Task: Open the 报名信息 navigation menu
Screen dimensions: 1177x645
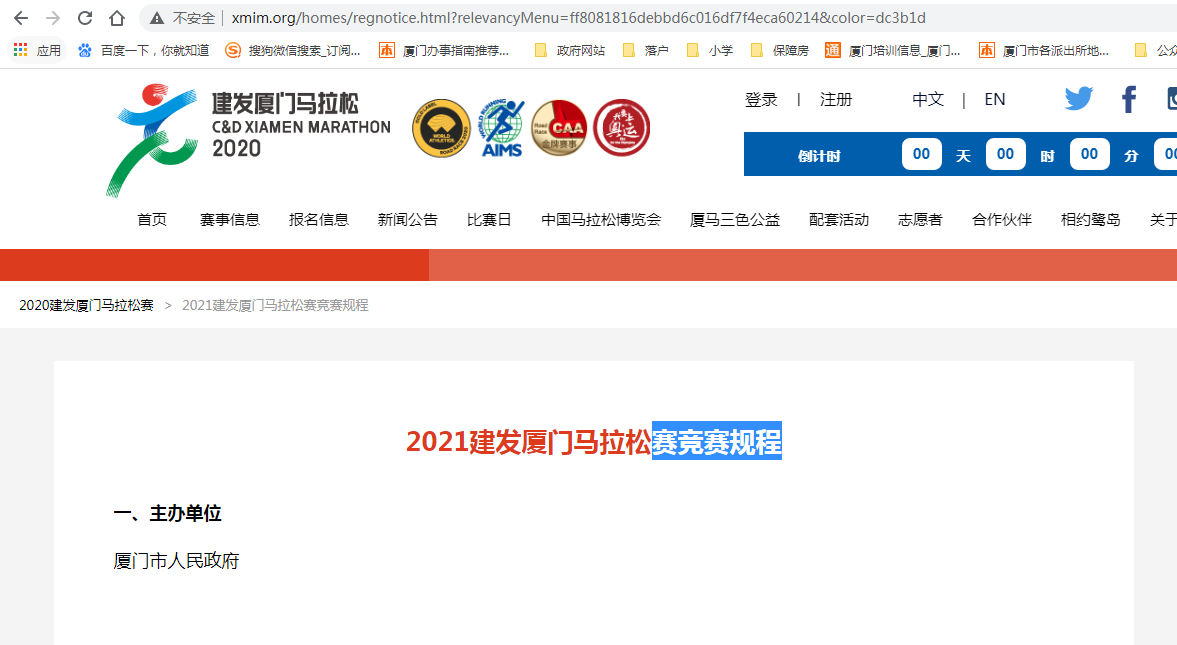Action: [319, 220]
